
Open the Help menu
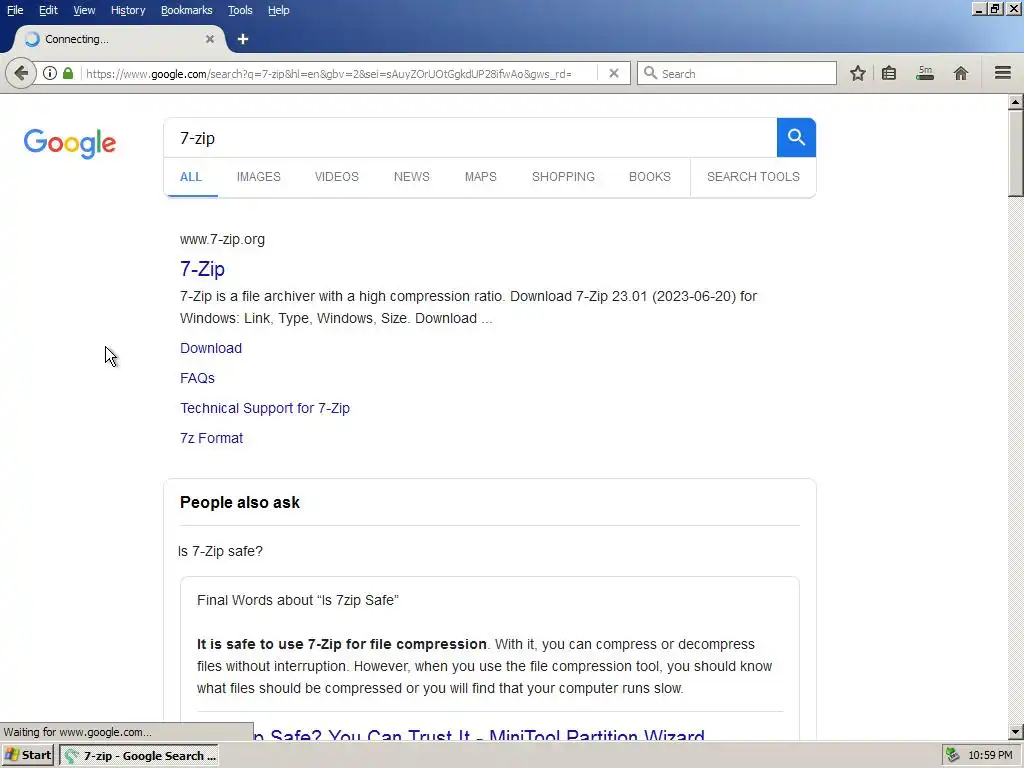[278, 10]
